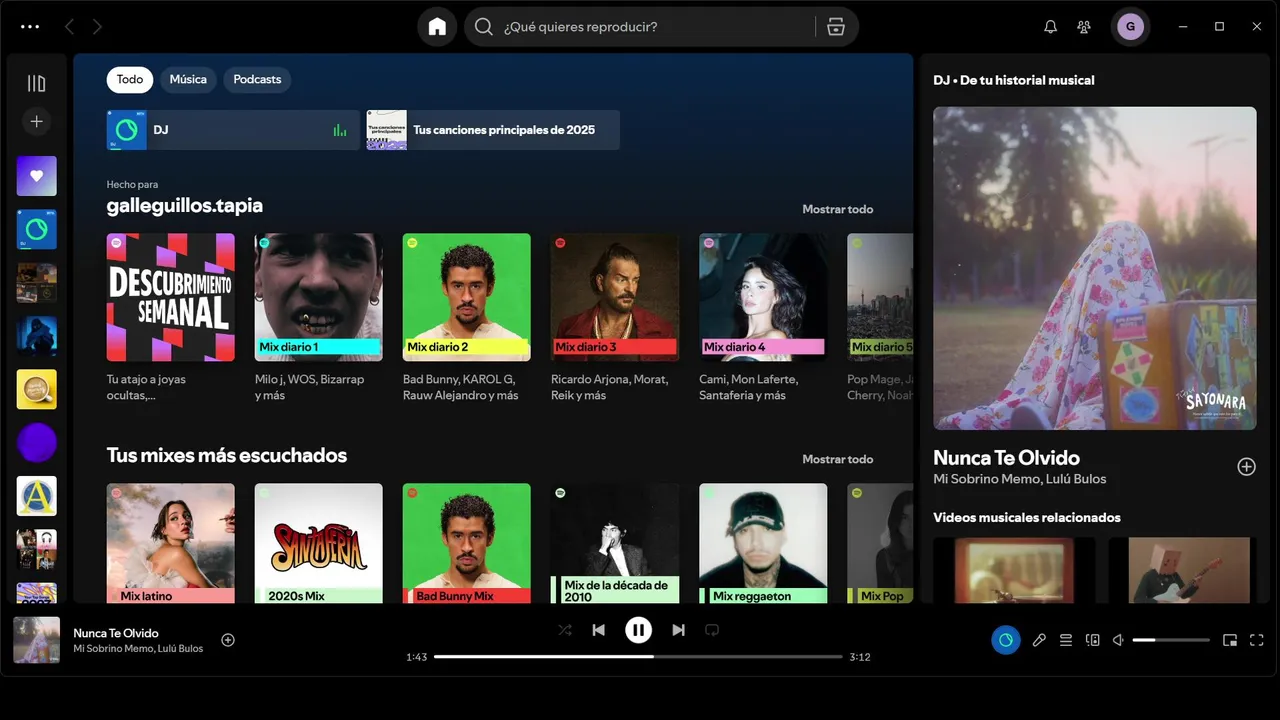Seek within the song progress bar
This screenshot has width=1280, height=720.
tap(638, 657)
